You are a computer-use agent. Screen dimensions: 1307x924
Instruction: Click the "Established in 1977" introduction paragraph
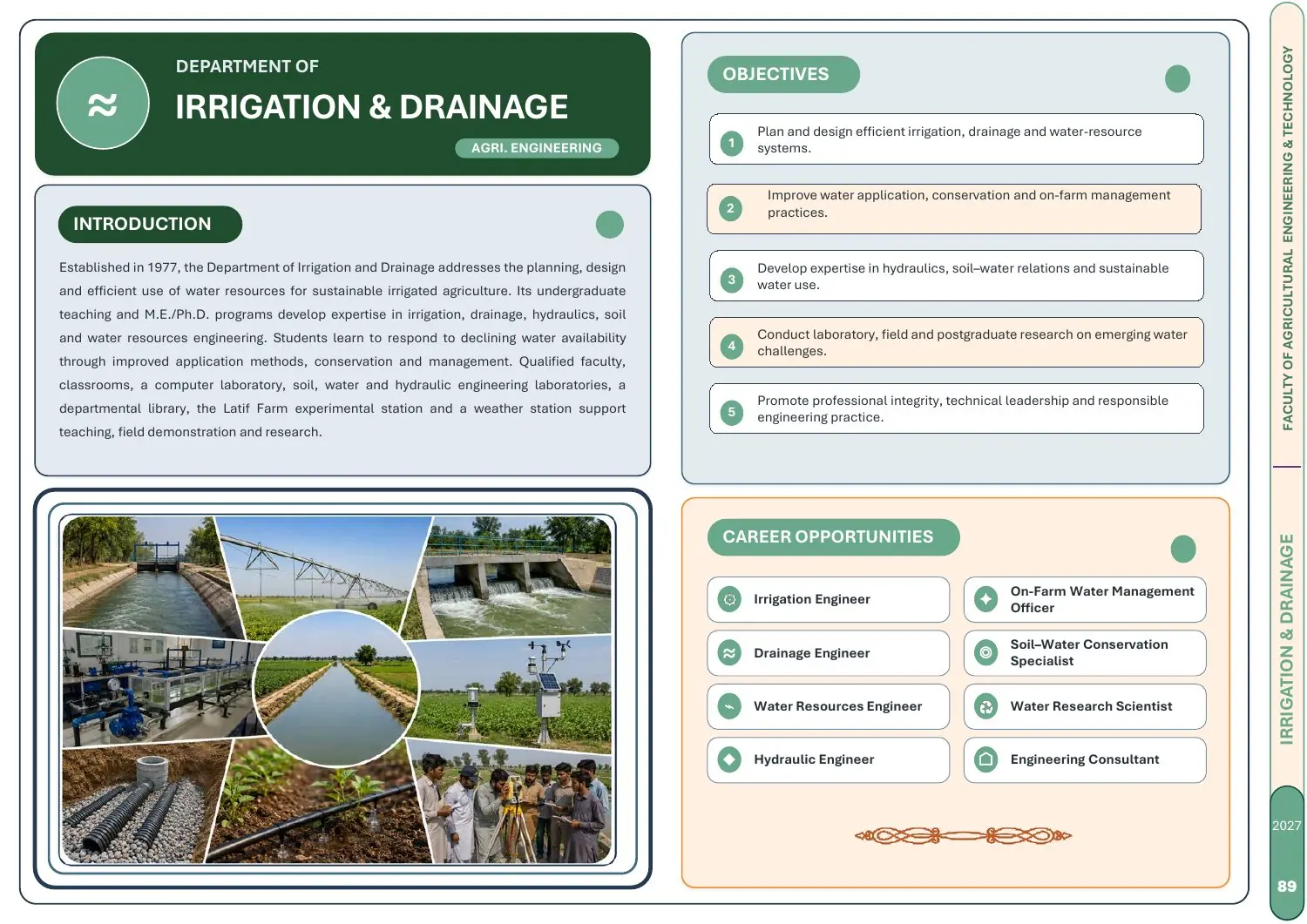[x=342, y=349]
